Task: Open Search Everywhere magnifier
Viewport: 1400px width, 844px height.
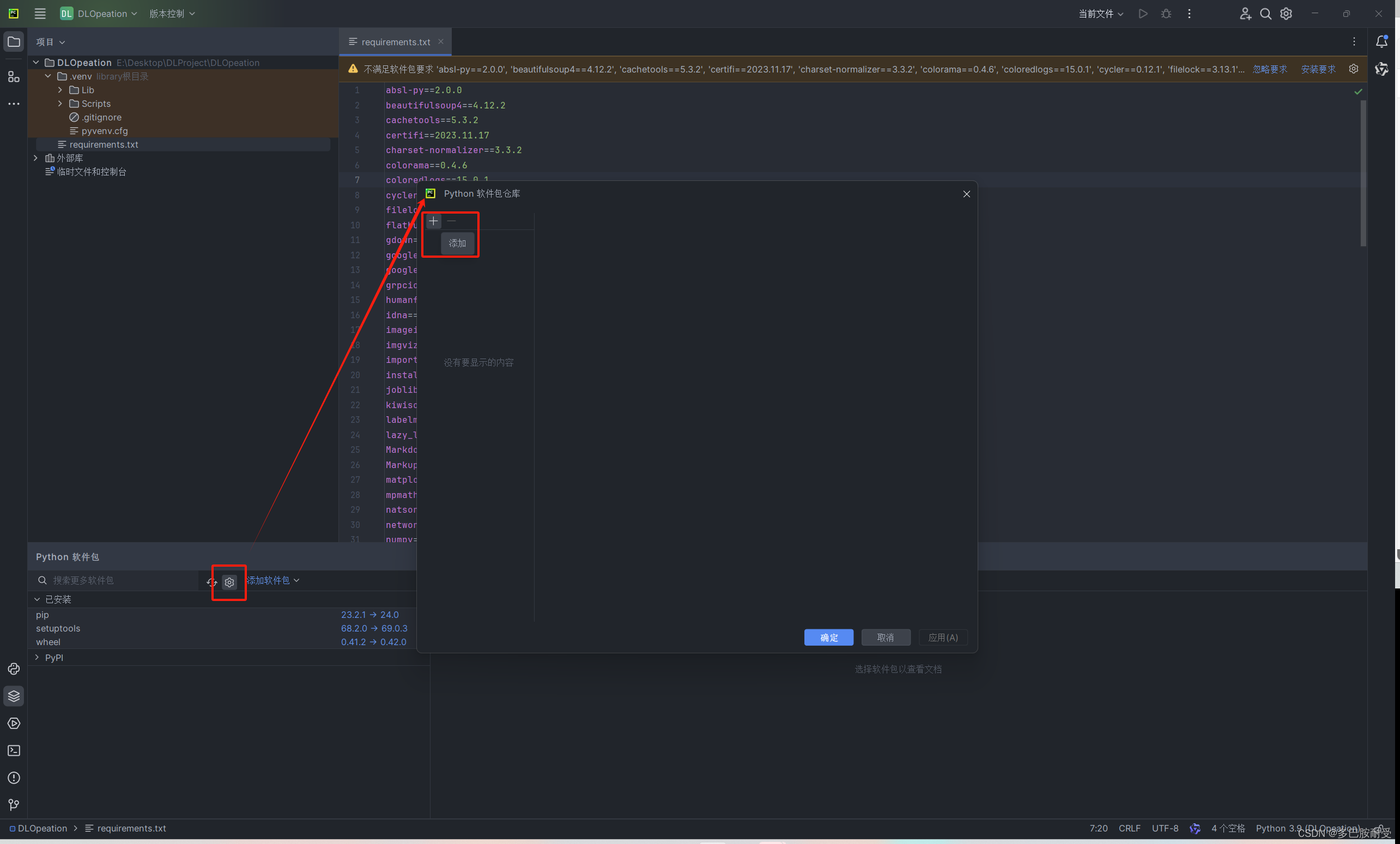Action: [1265, 14]
